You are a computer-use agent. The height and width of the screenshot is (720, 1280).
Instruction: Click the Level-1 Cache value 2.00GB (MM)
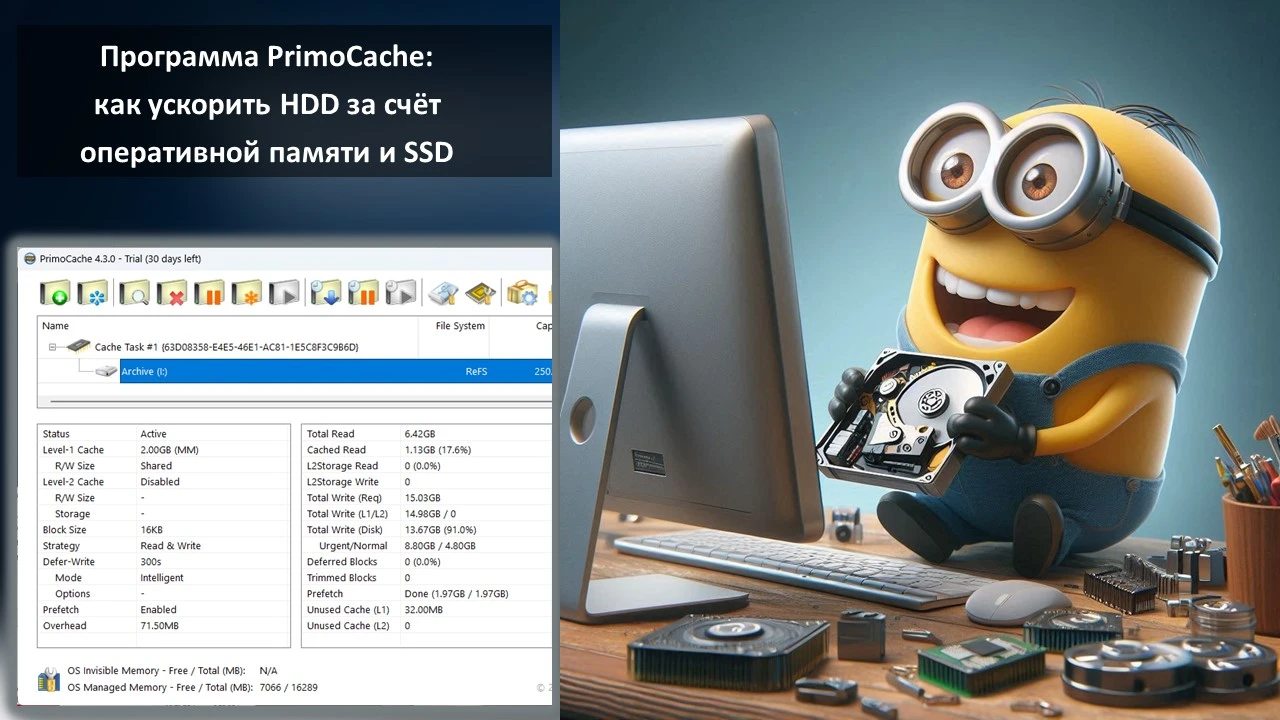point(169,450)
